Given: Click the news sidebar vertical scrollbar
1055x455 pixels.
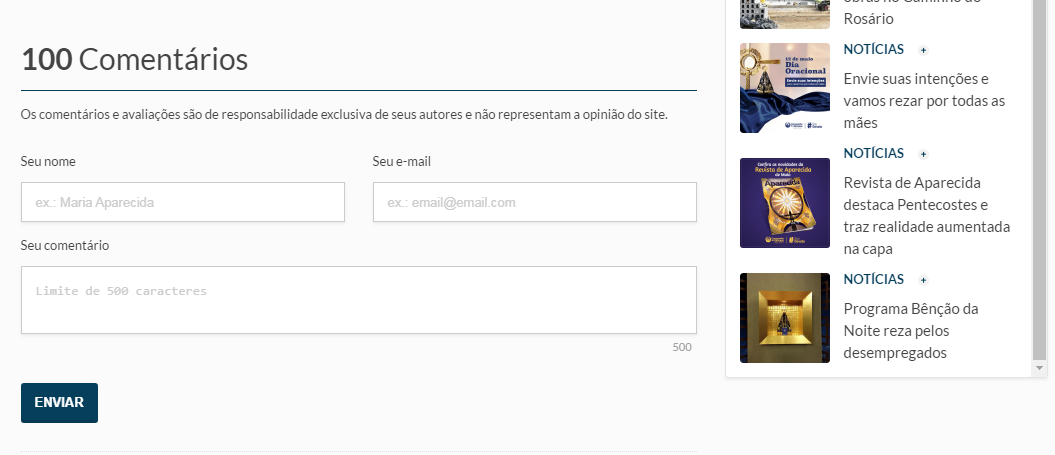Looking at the screenshot, I should coord(1039,180).
